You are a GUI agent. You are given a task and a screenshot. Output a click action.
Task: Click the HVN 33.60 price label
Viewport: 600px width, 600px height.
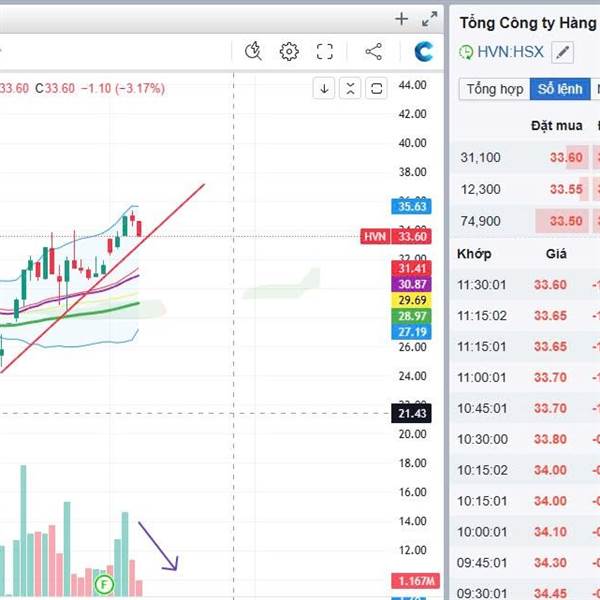click(x=396, y=236)
